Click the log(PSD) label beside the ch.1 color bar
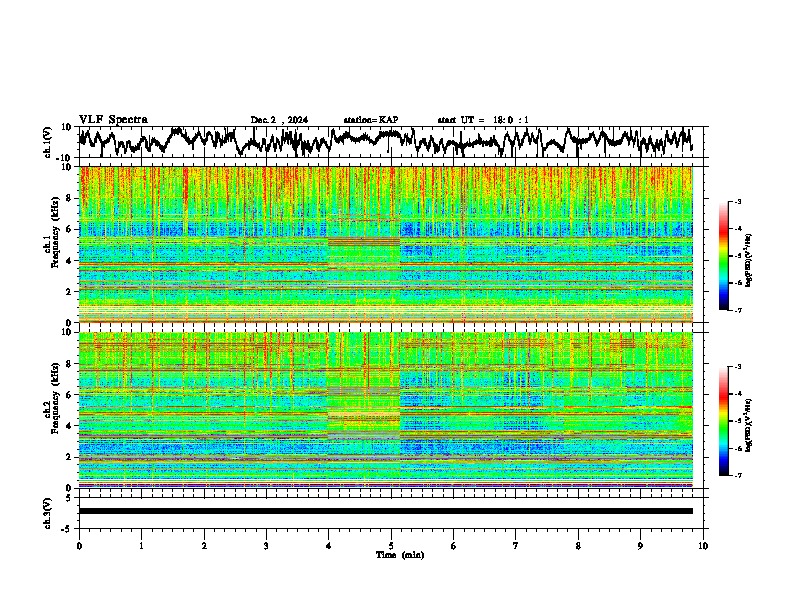 pos(749,261)
